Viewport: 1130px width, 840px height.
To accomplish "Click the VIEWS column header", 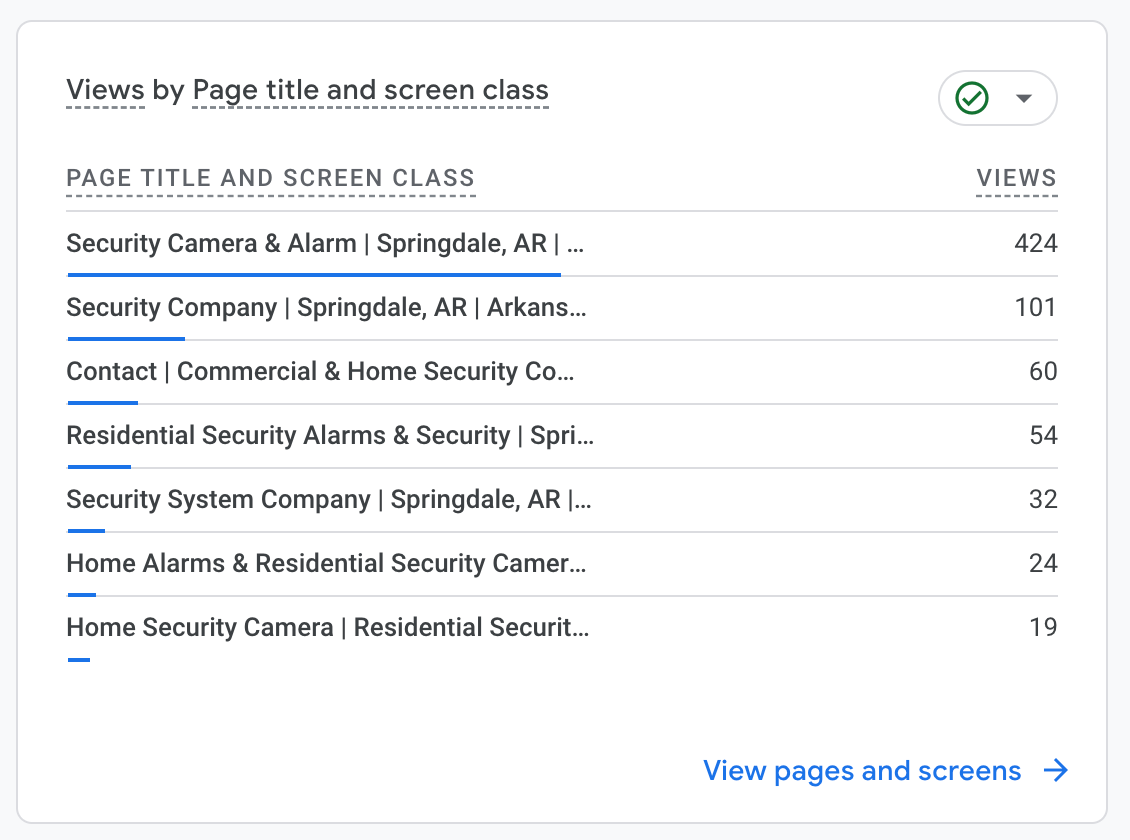I will (1016, 179).
